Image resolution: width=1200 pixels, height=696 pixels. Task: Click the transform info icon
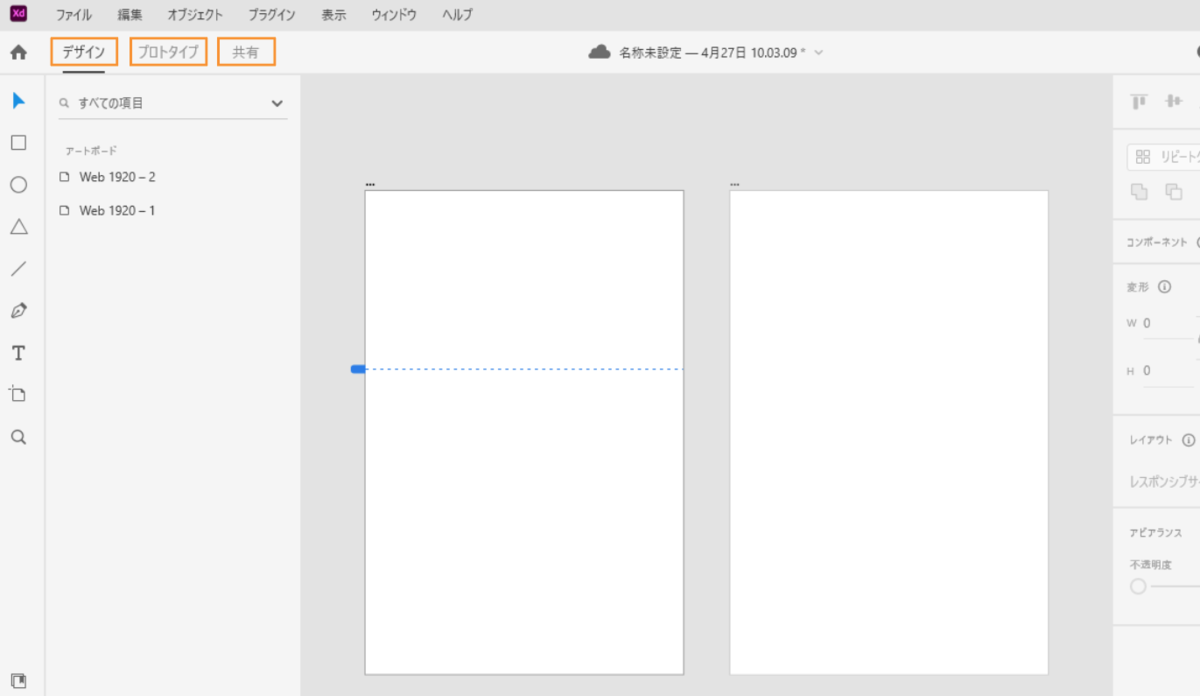tap(1164, 287)
